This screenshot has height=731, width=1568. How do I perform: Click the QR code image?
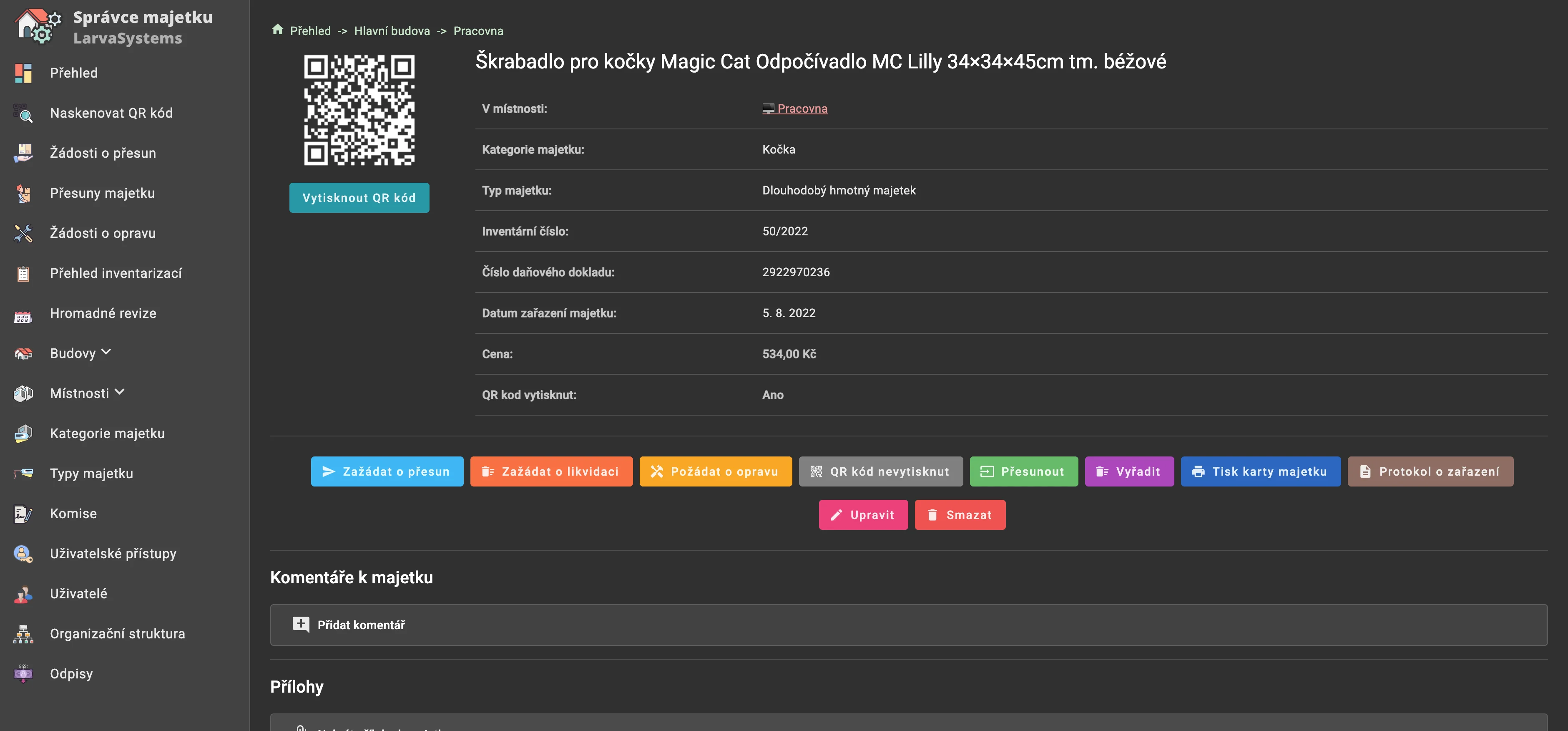click(359, 110)
